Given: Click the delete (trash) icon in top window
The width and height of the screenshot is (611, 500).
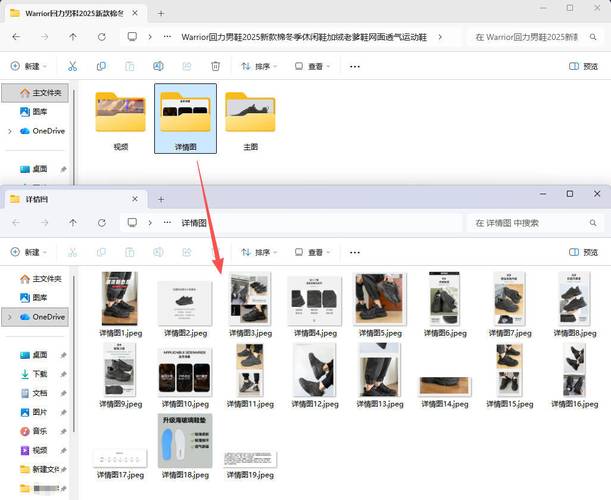Looking at the screenshot, I should [215, 66].
